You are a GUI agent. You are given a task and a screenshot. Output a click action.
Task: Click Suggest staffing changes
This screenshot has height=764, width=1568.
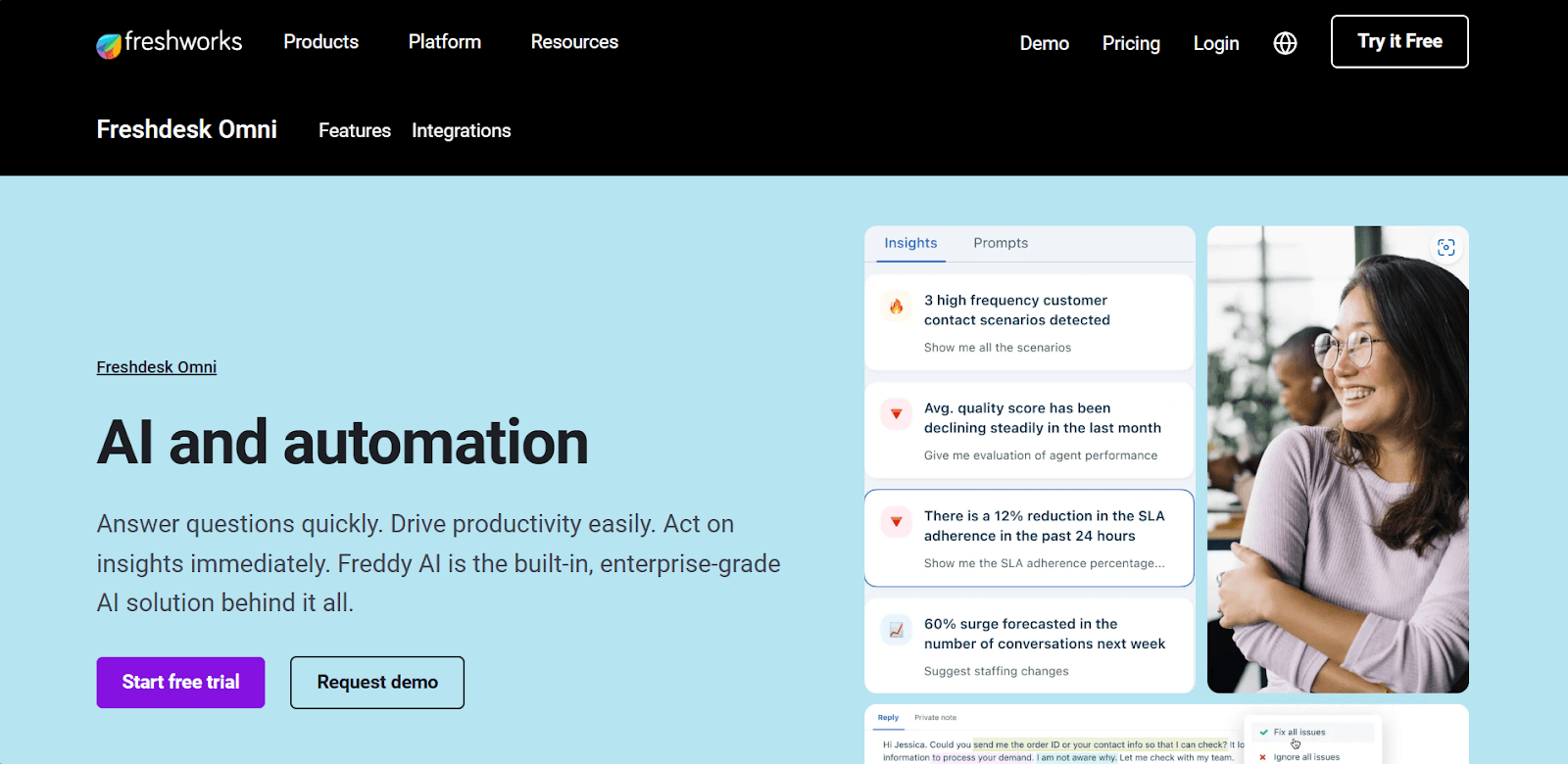click(997, 671)
